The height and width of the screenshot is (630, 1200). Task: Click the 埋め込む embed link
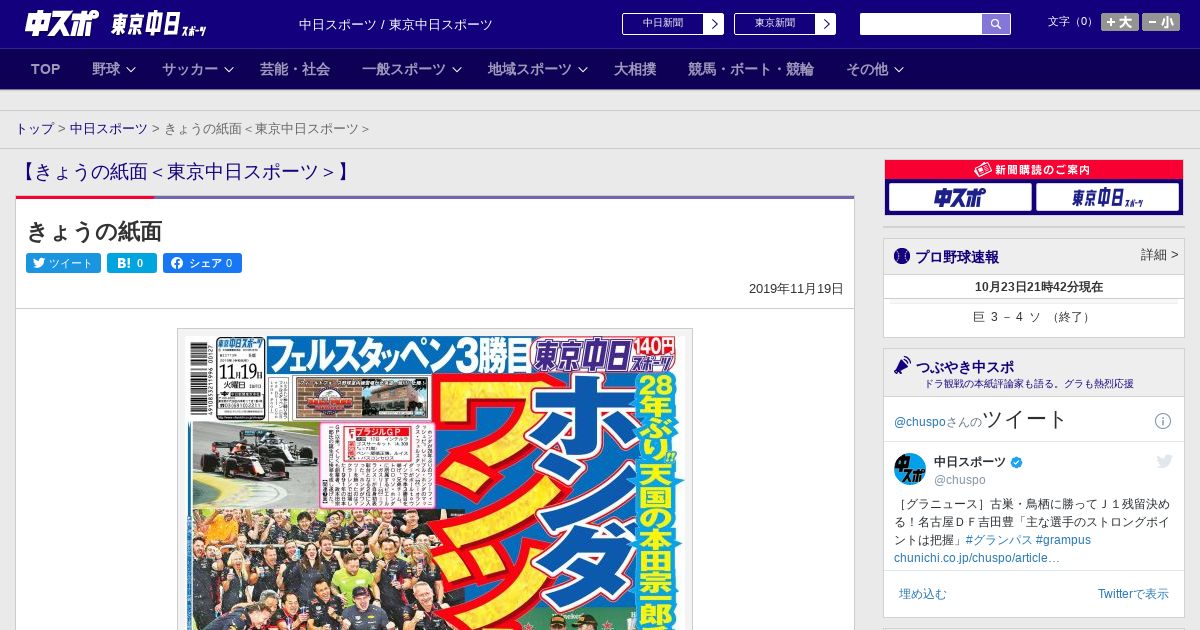pyautogui.click(x=922, y=594)
